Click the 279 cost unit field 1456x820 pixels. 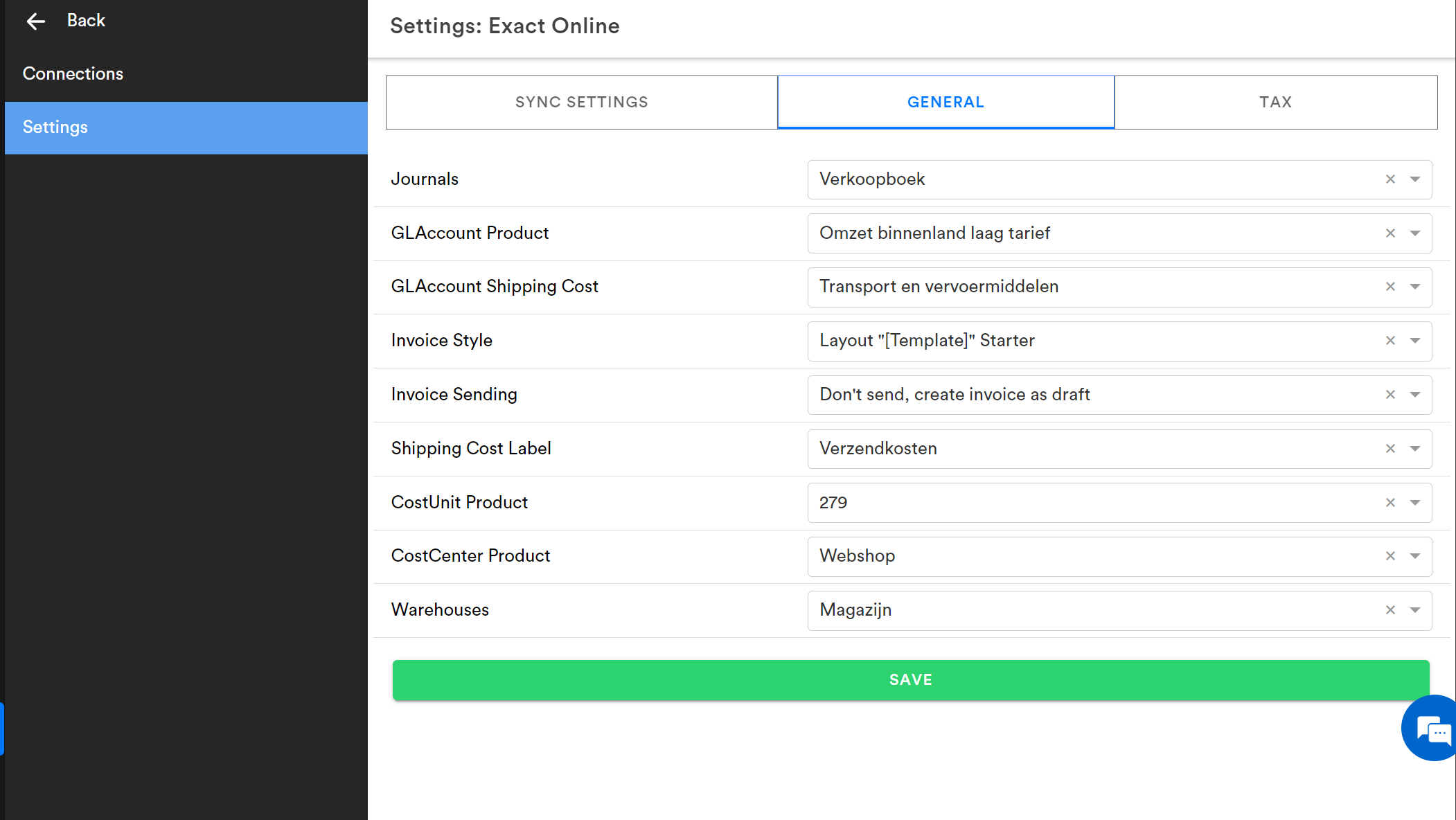[x=1119, y=503]
